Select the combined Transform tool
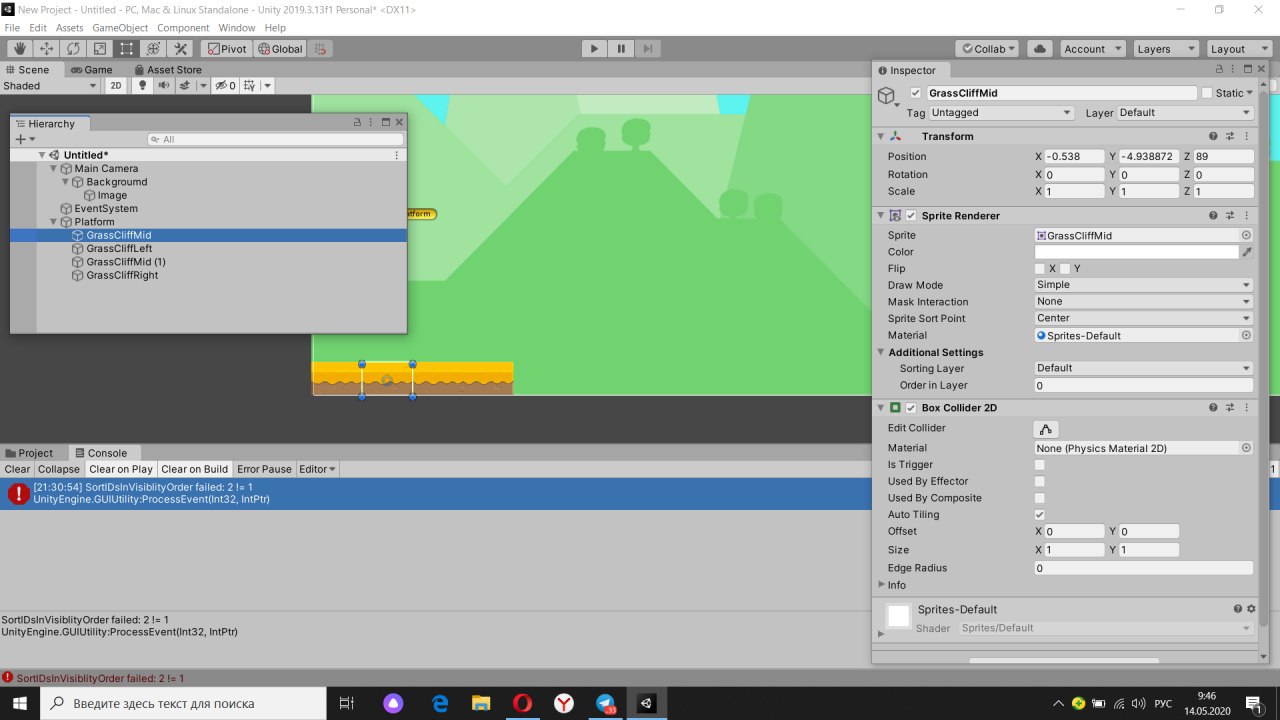Image resolution: width=1280 pixels, height=720 pixels. pyautogui.click(x=154, y=48)
